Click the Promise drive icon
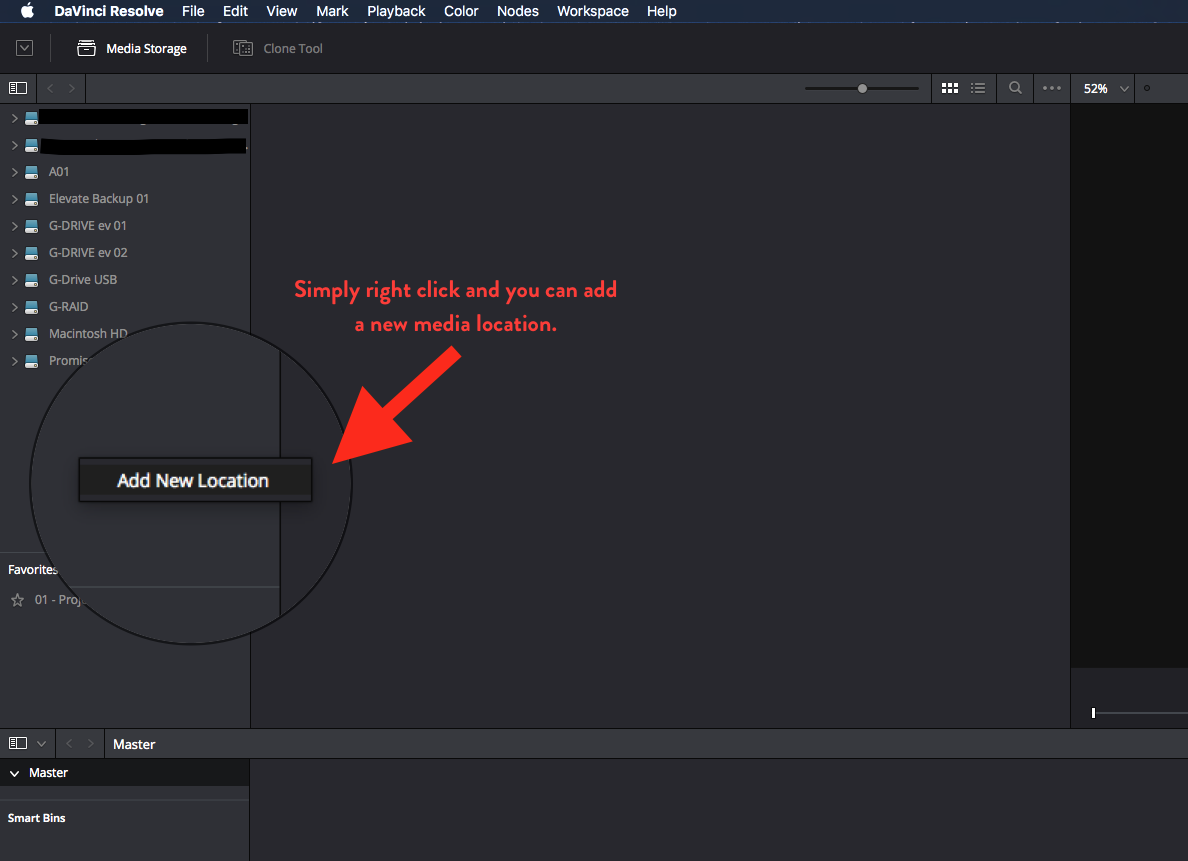 [x=32, y=361]
